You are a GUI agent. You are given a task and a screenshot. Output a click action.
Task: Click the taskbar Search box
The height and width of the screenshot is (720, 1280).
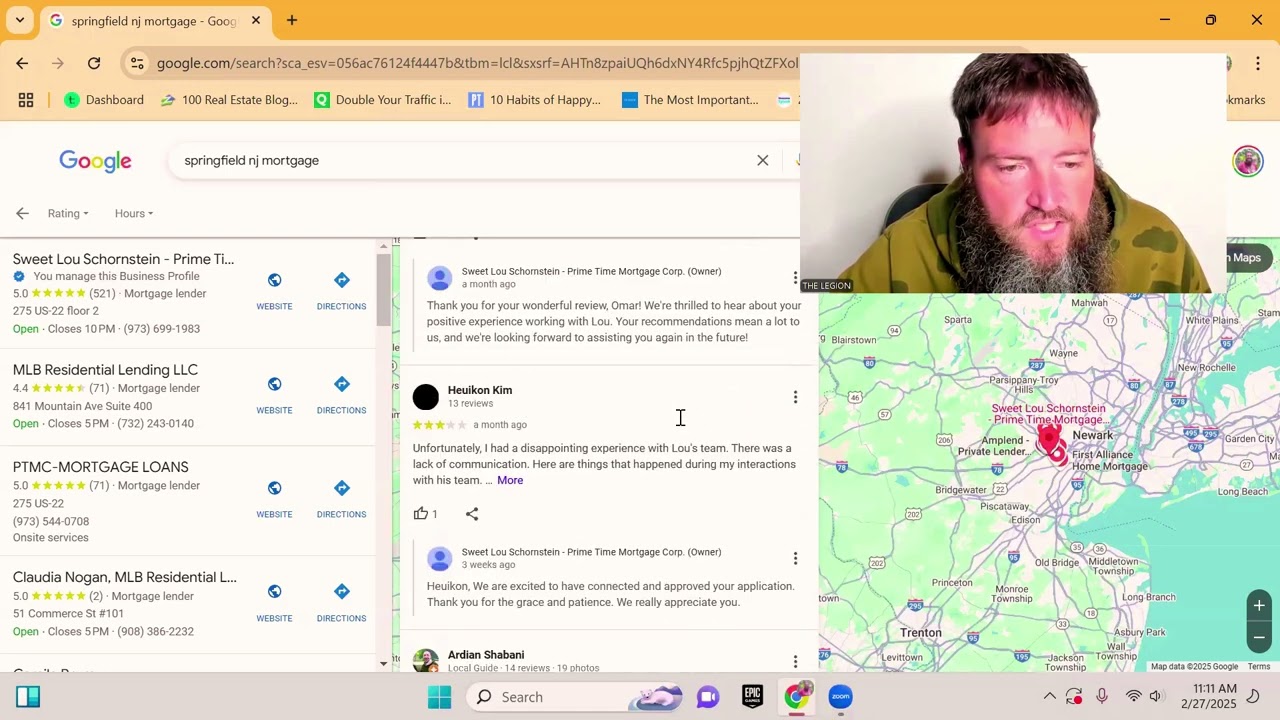pos(575,697)
